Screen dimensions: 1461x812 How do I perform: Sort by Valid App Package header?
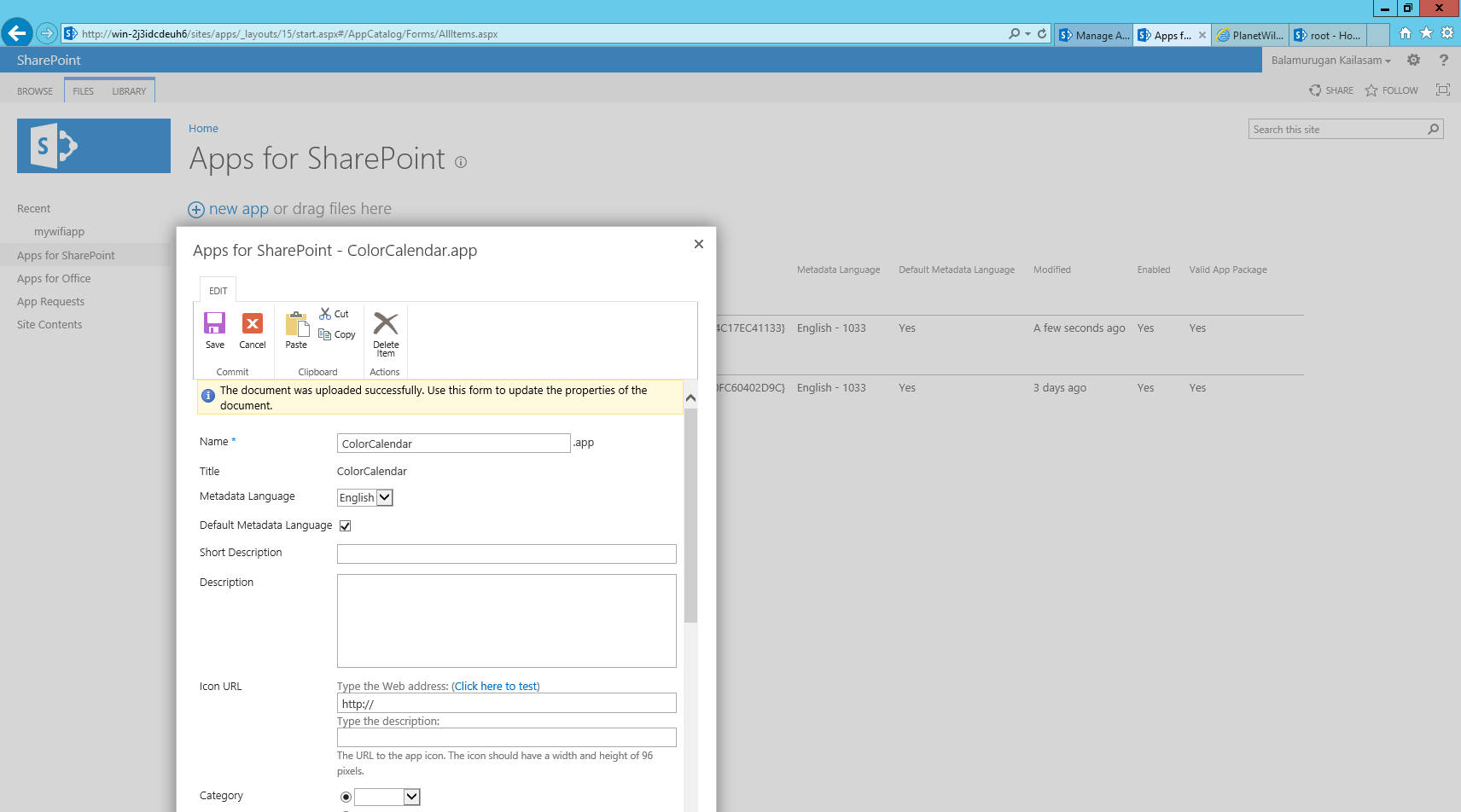point(1228,270)
